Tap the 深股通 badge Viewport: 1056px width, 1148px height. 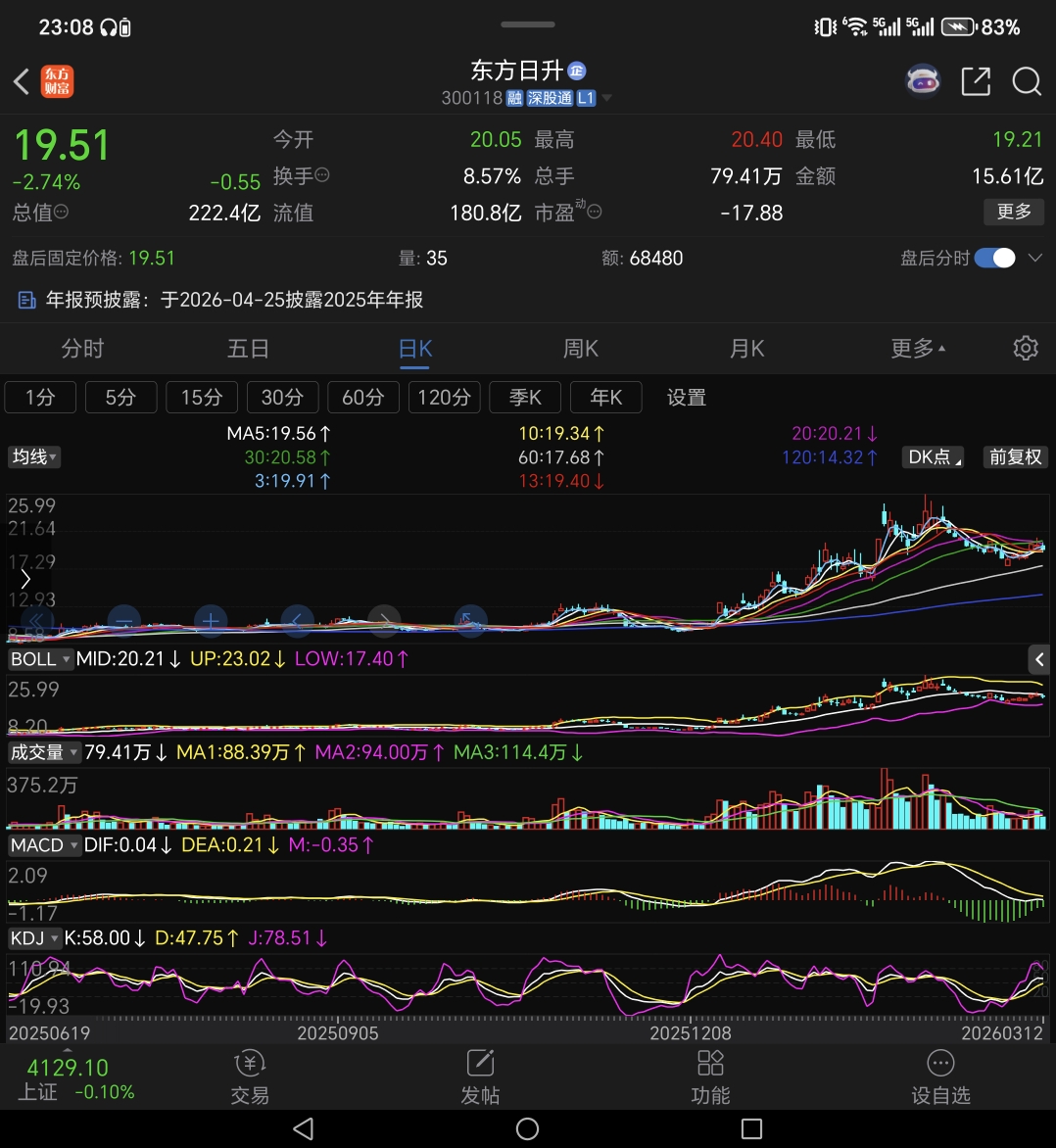tap(550, 98)
